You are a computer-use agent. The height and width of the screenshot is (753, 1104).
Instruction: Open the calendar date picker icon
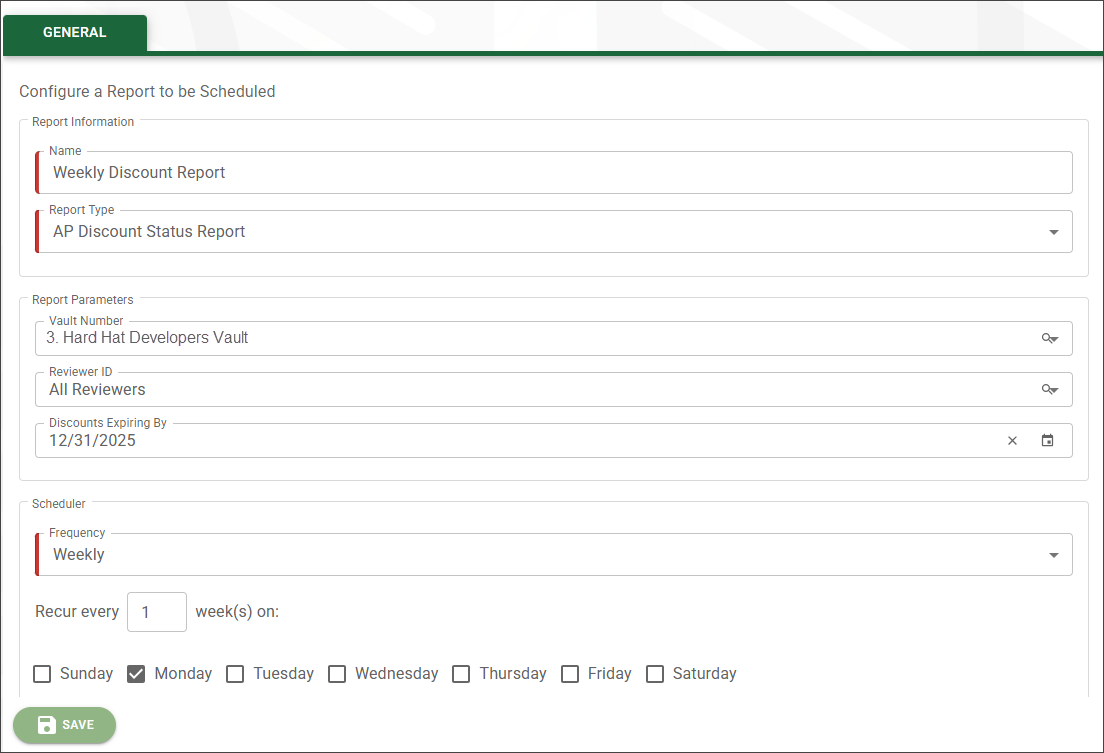pyautogui.click(x=1047, y=441)
